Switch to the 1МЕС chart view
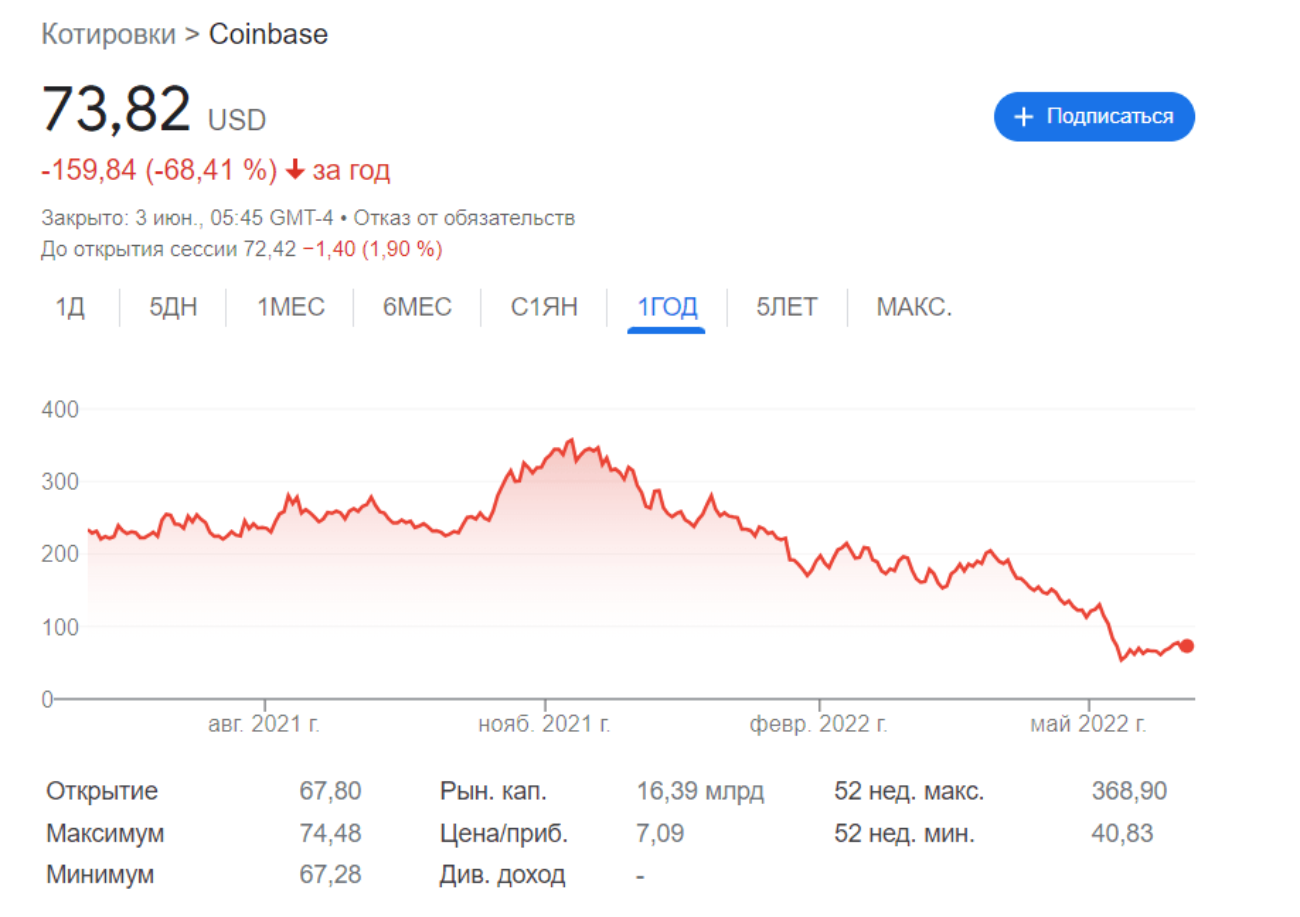Screen dimensions: 1300x917 tap(289, 307)
